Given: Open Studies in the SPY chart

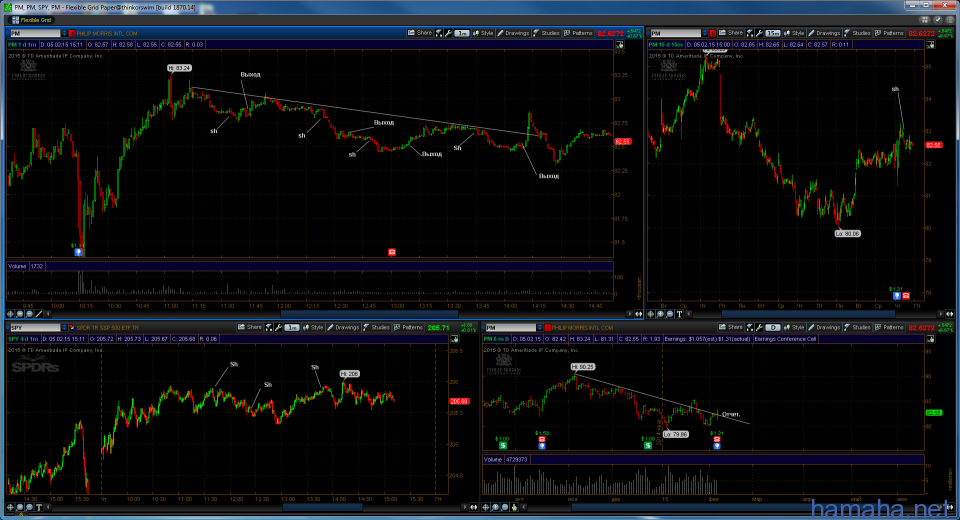Looking at the screenshot, I should (x=376, y=328).
